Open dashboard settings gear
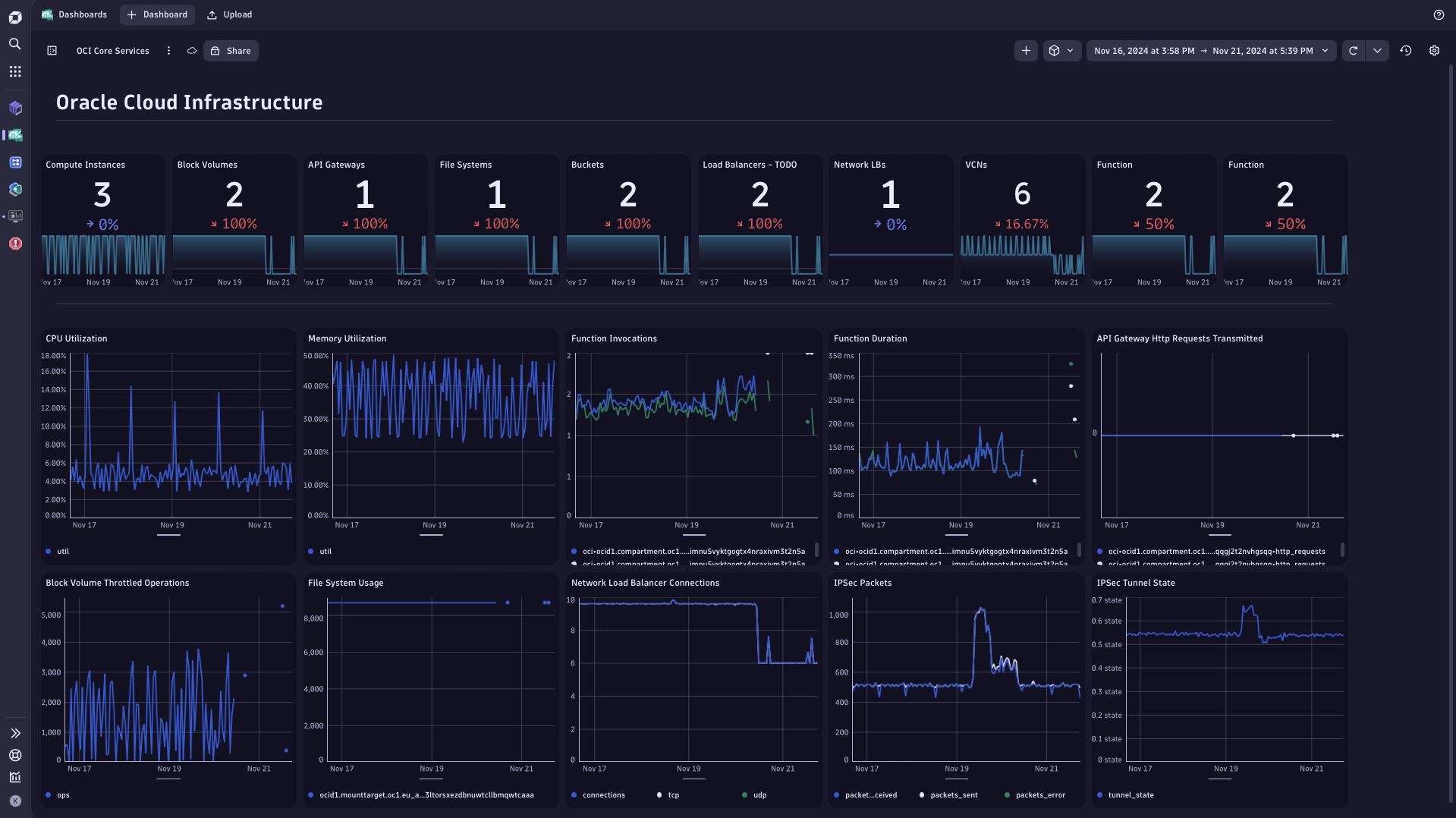Viewport: 1456px width, 818px height. tap(1434, 51)
